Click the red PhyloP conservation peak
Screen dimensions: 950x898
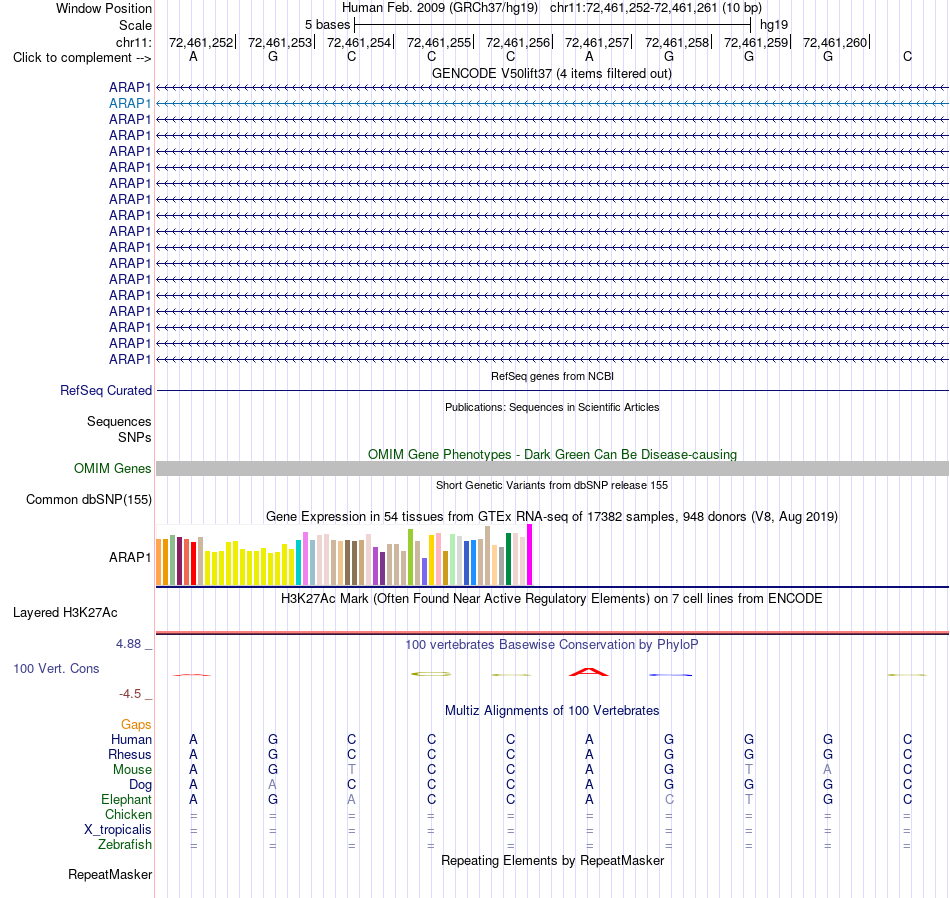pos(588,671)
